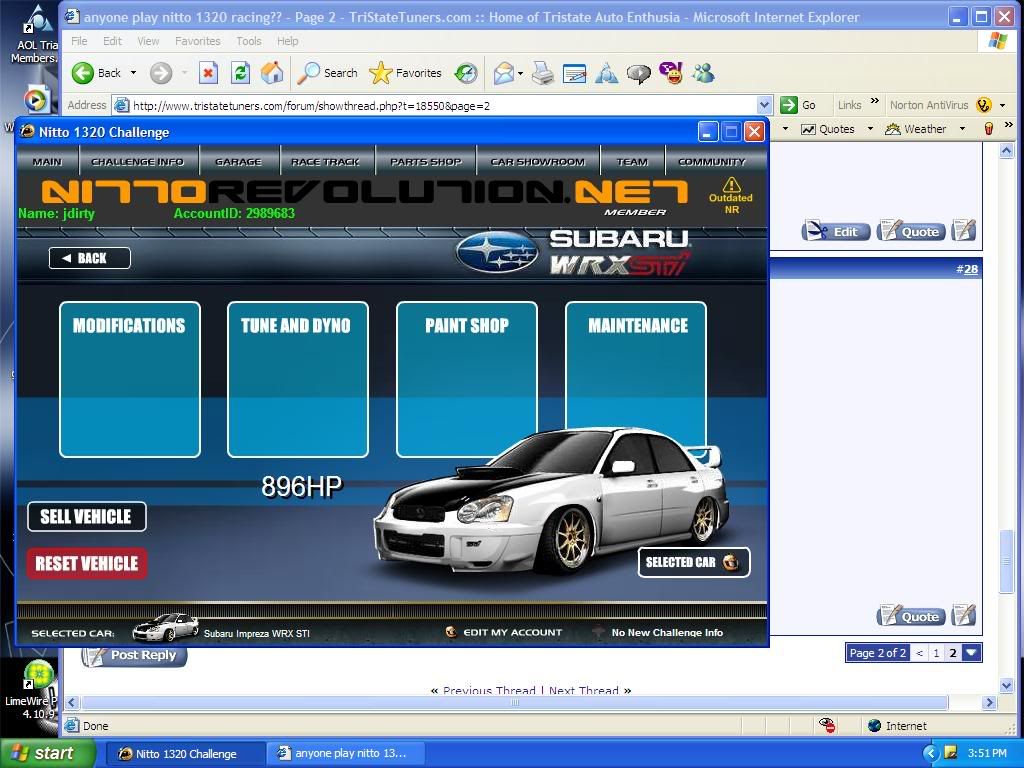Open GARAGE tab
This screenshot has width=1024, height=768.
click(x=238, y=161)
